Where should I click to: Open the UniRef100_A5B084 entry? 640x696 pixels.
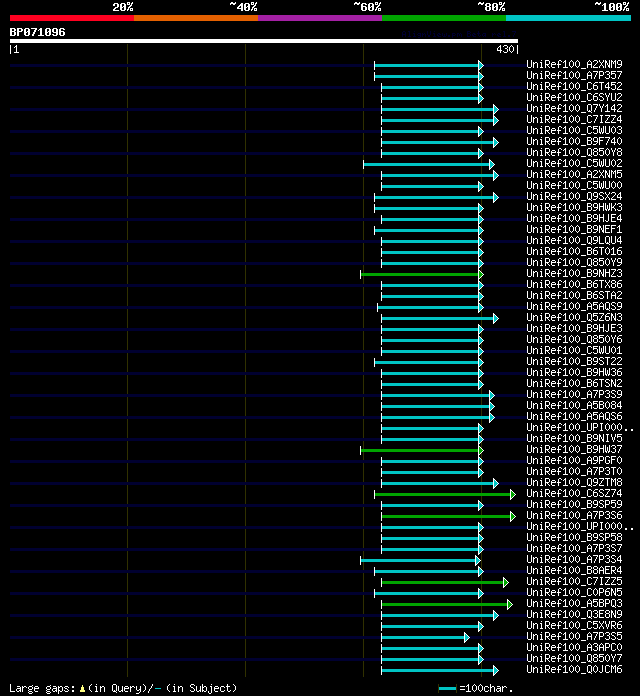(x=574, y=406)
